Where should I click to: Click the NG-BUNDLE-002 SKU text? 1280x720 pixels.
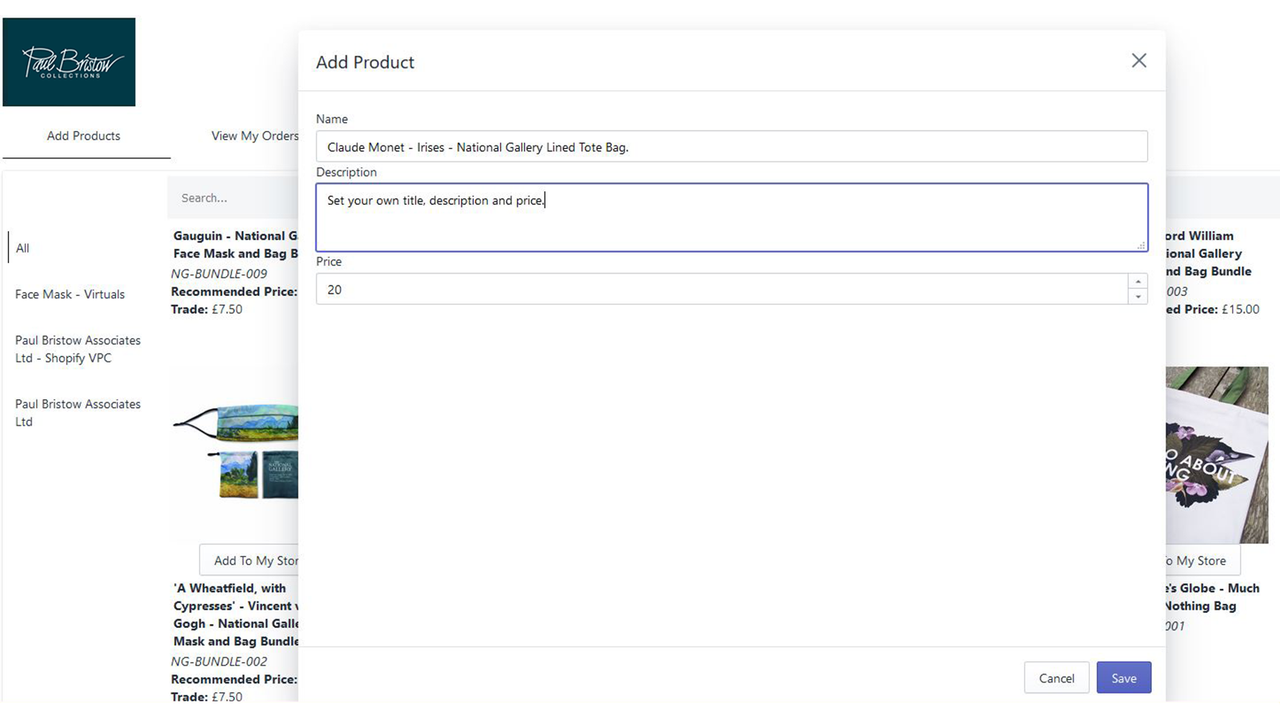pos(219,662)
